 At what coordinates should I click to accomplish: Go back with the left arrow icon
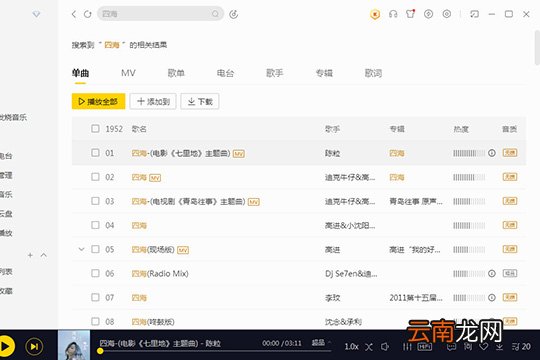tap(74, 14)
